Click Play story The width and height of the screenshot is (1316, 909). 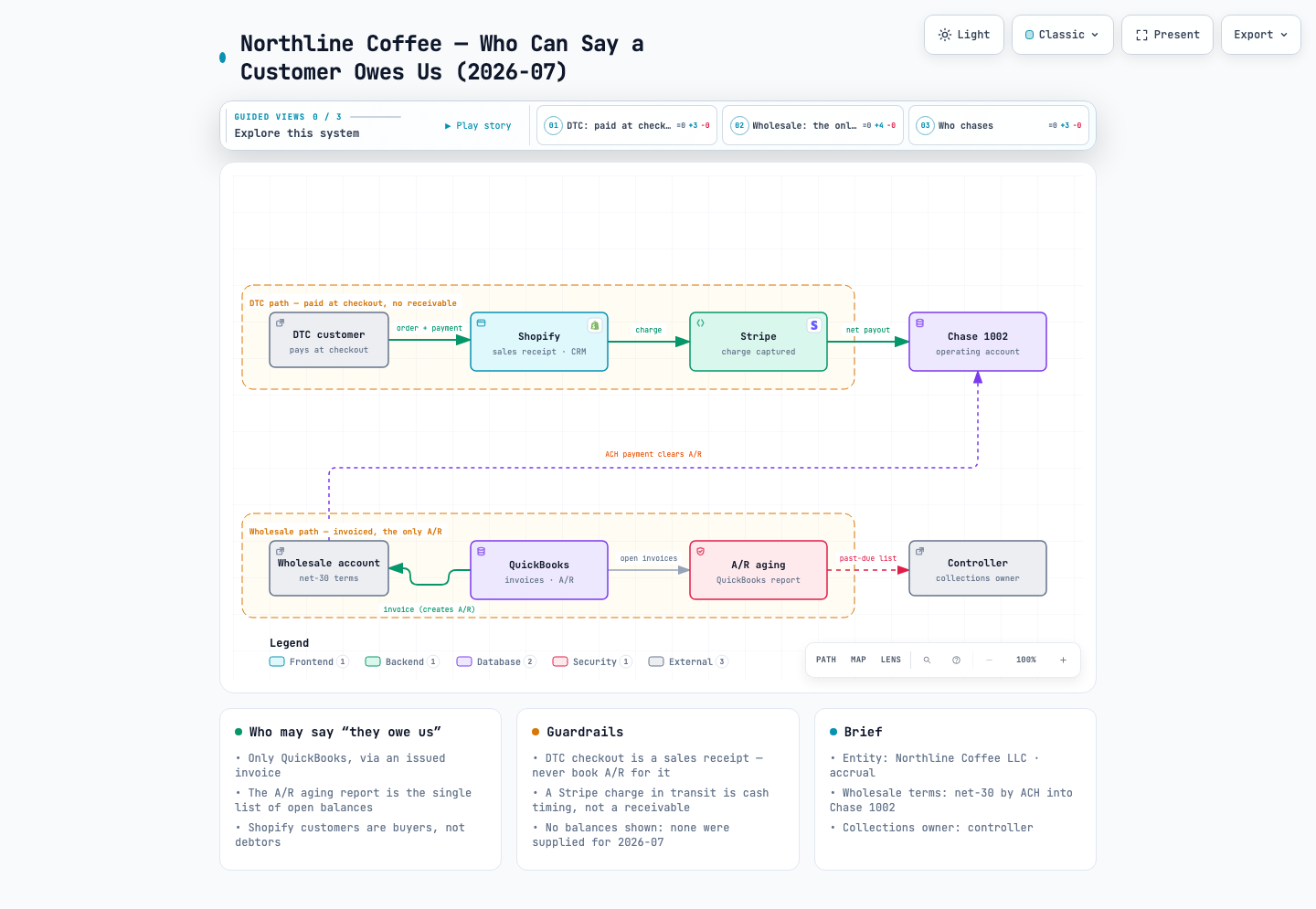478,126
